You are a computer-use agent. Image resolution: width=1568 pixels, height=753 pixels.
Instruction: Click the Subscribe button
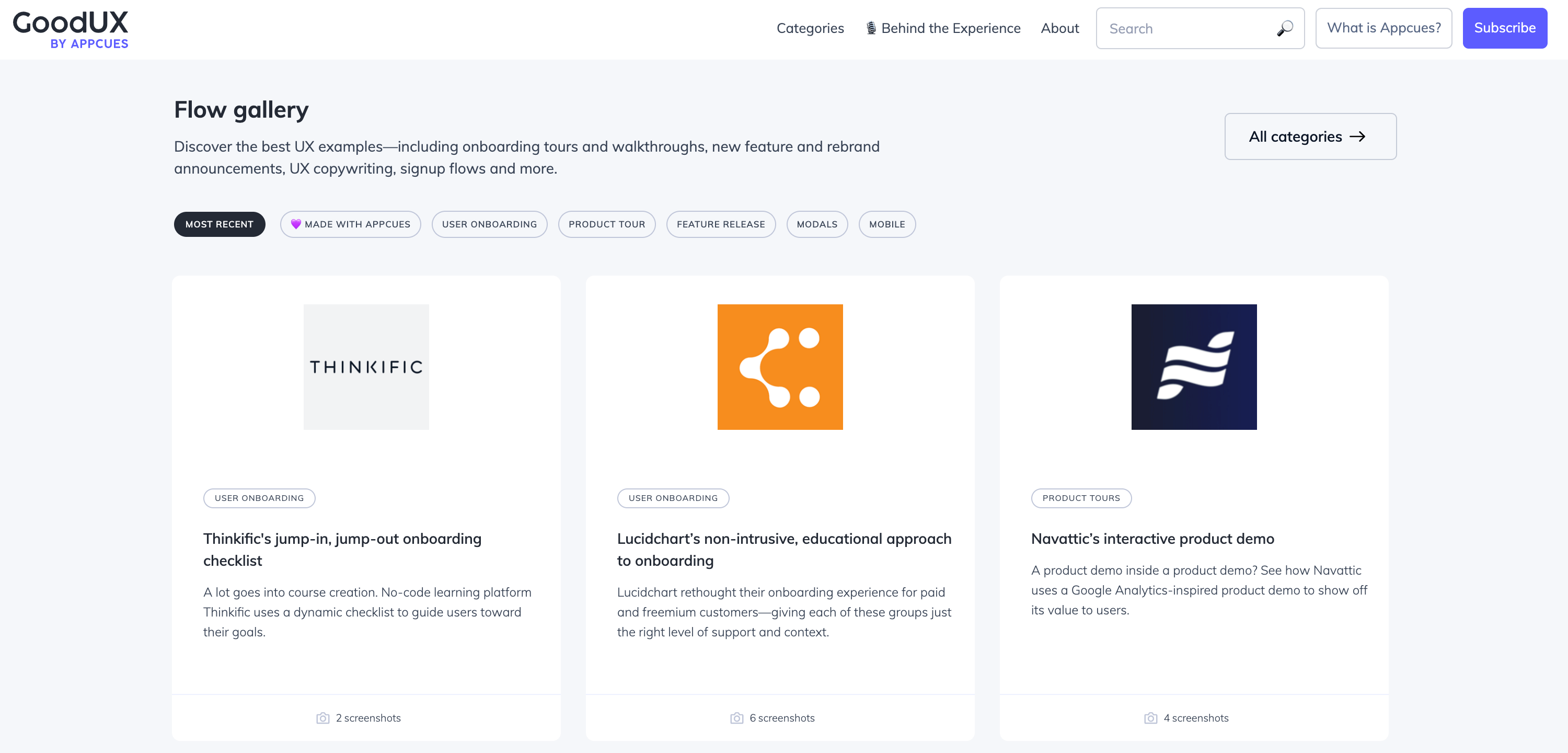coord(1505,28)
